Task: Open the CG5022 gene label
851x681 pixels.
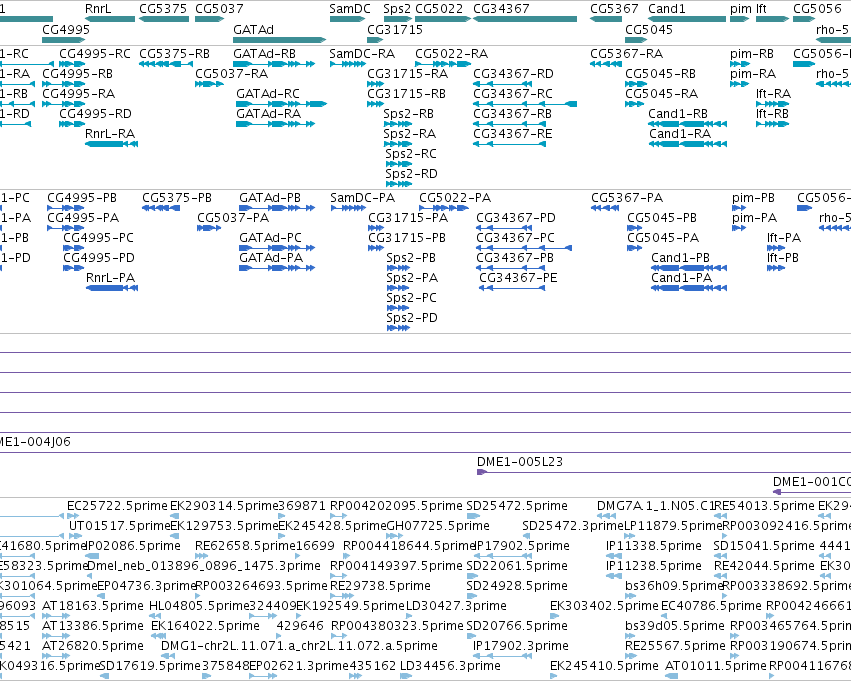Action: pyautogui.click(x=439, y=9)
